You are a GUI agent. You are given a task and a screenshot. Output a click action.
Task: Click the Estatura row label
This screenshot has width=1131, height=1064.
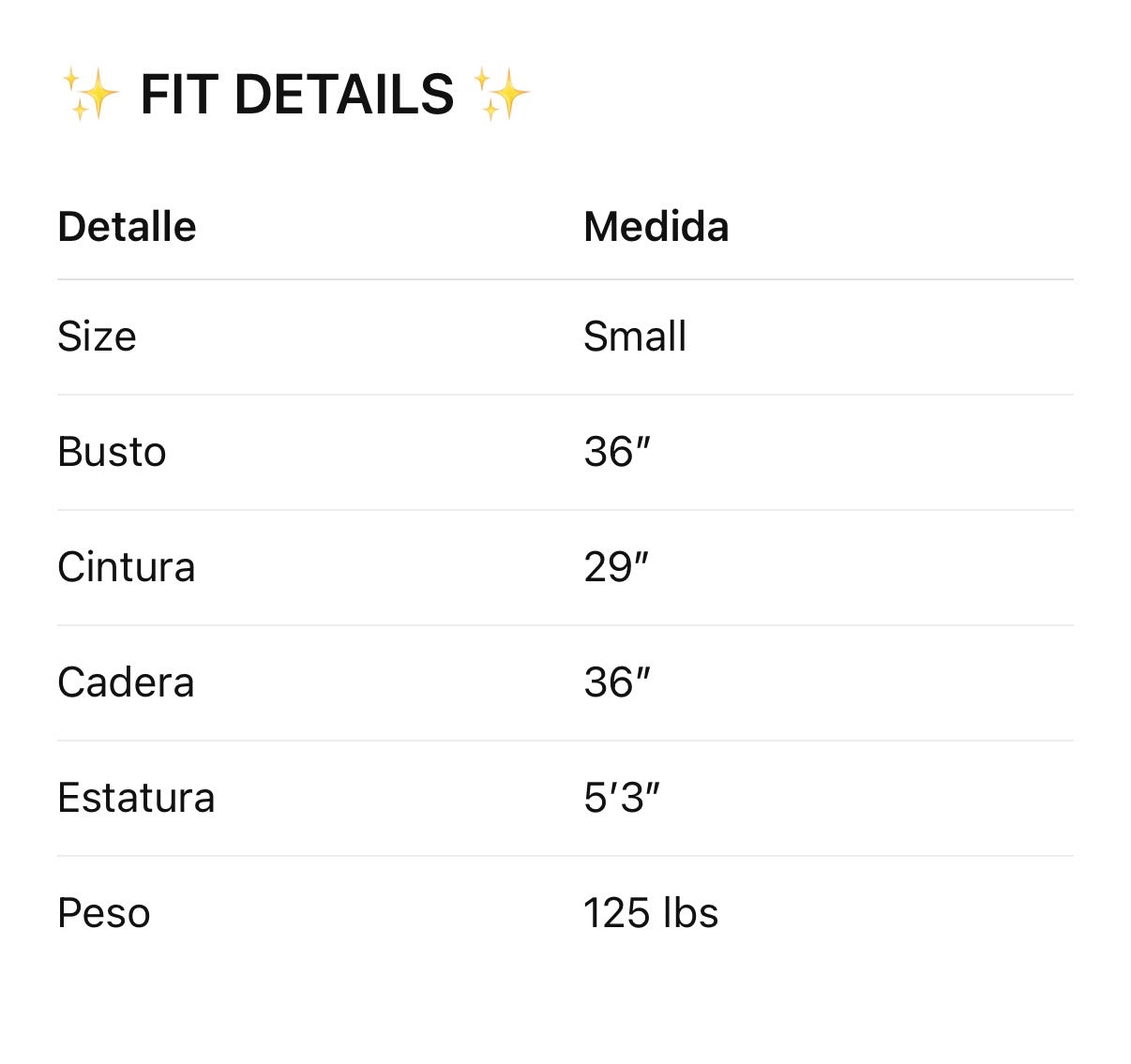pos(136,798)
